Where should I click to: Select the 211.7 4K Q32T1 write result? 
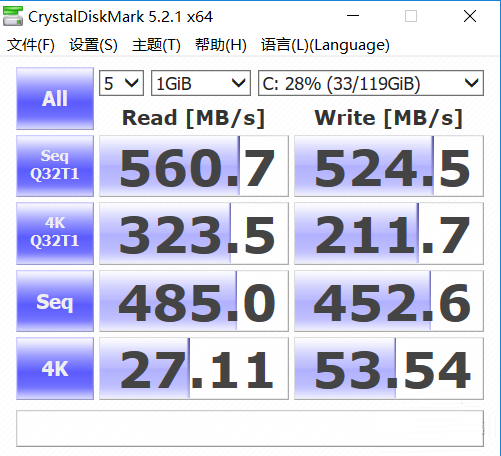pyautogui.click(x=389, y=233)
